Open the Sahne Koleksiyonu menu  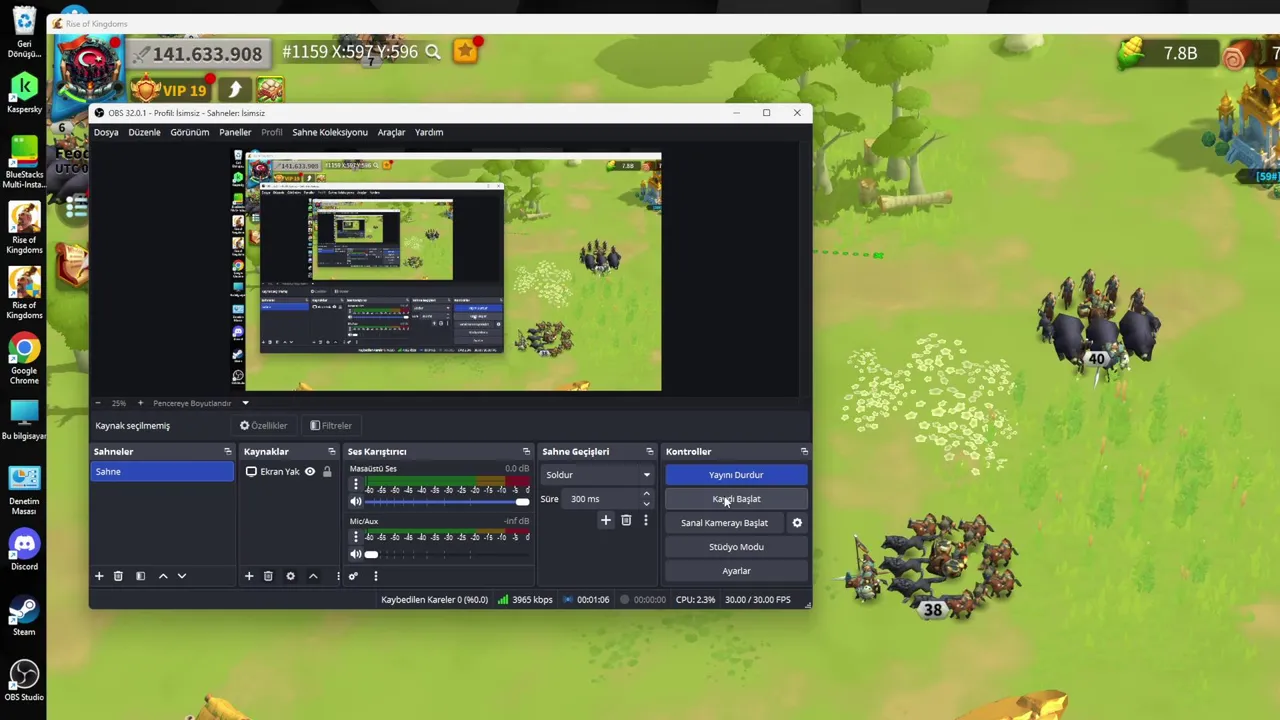(330, 132)
